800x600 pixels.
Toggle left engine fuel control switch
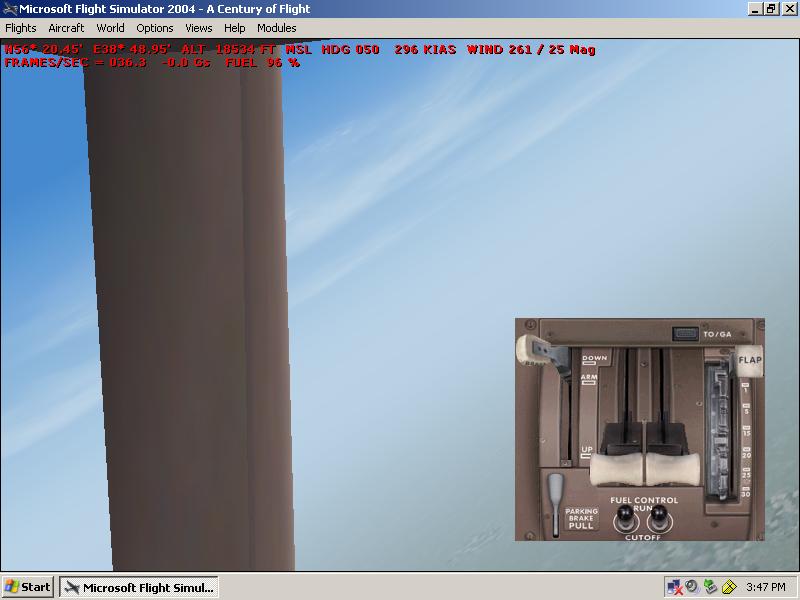click(x=626, y=518)
